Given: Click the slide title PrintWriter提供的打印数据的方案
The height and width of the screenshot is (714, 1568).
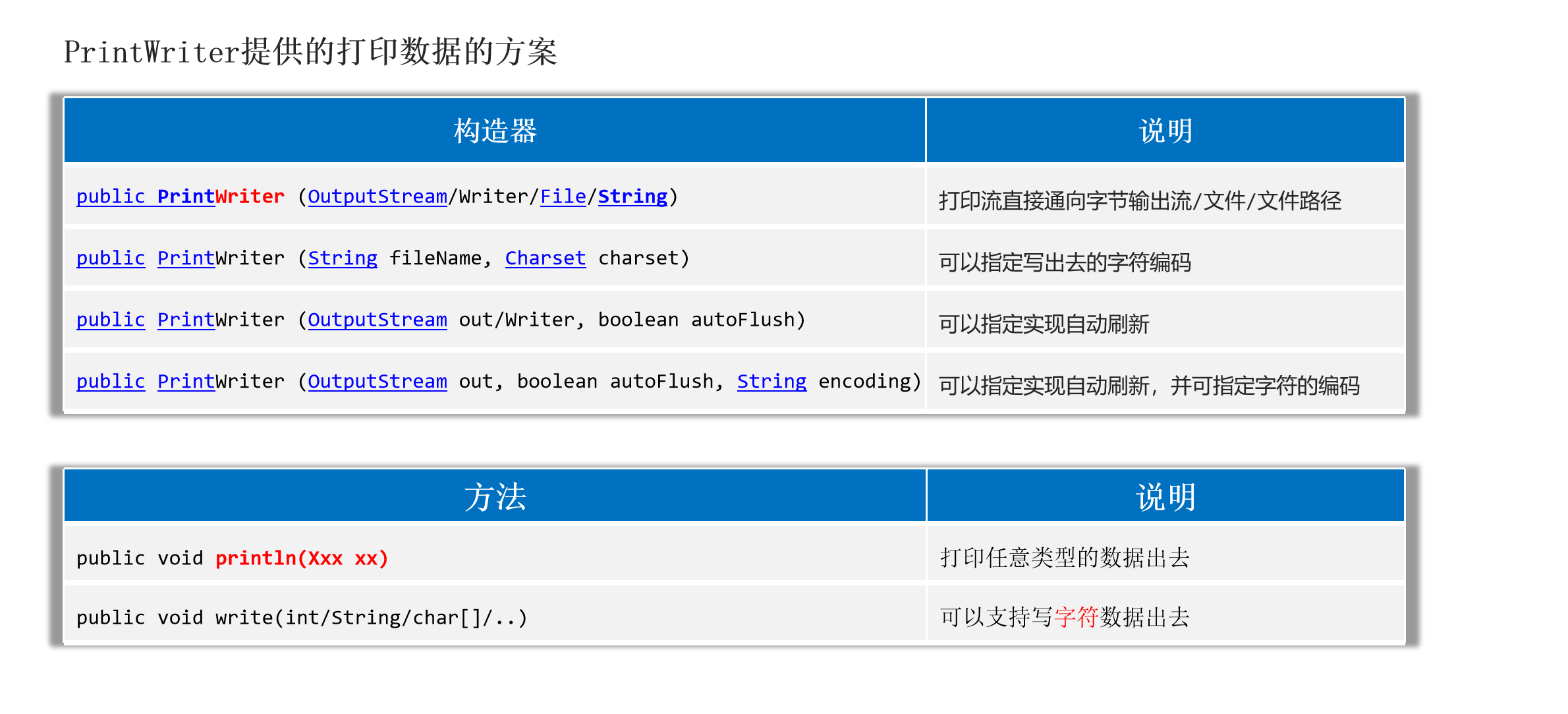Looking at the screenshot, I should coord(310,51).
